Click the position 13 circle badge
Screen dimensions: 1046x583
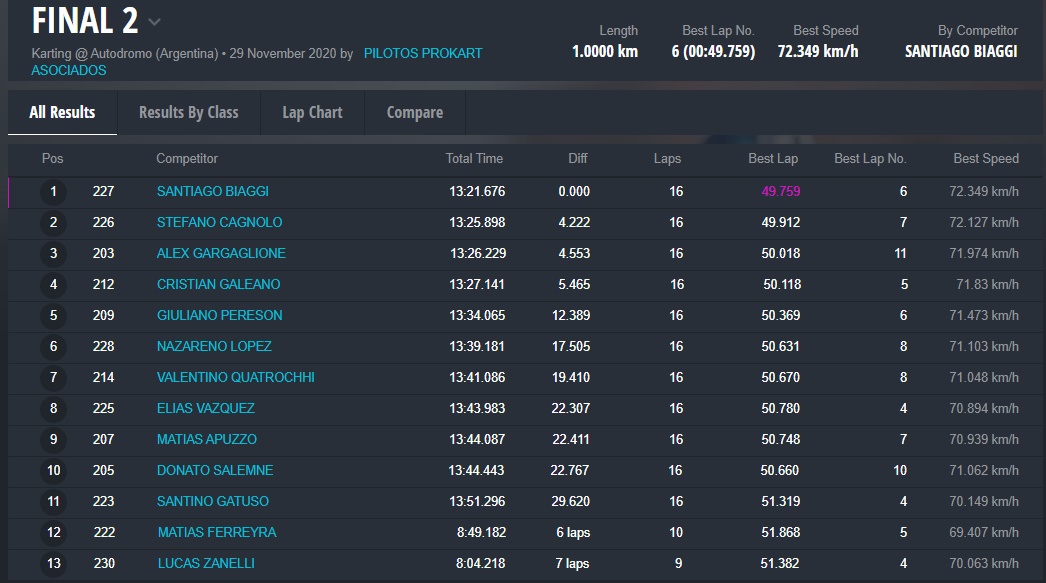coord(53,564)
